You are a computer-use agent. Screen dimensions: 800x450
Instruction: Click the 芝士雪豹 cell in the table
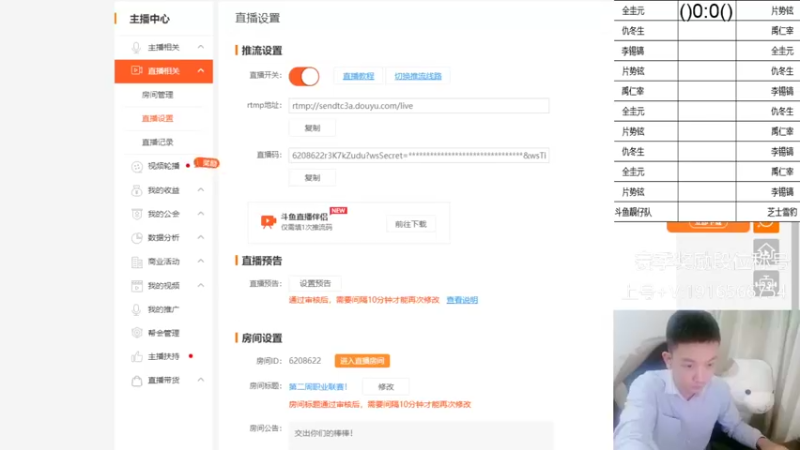point(768,212)
